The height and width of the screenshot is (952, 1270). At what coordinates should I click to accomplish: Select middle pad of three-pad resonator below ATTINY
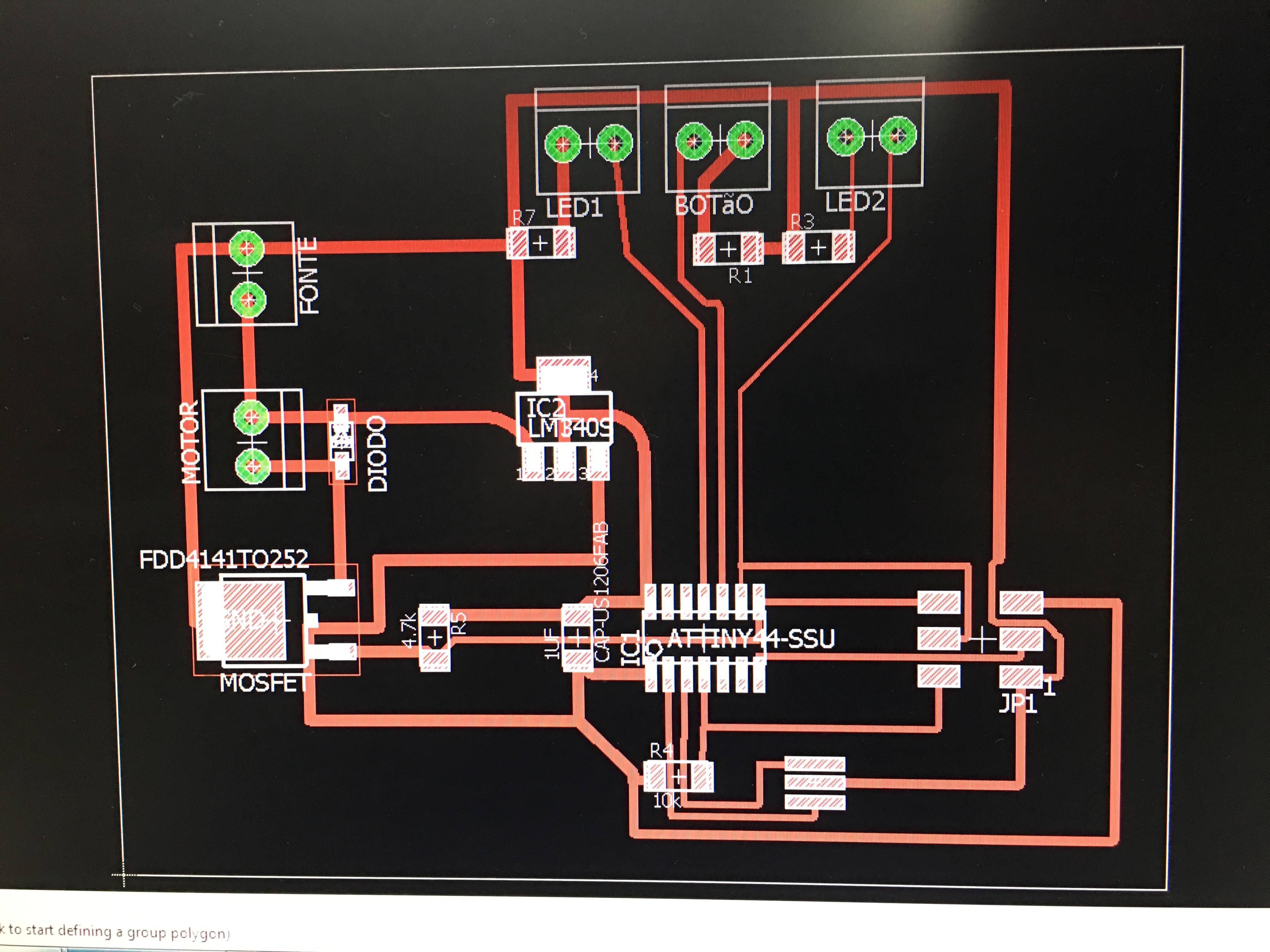[815, 783]
